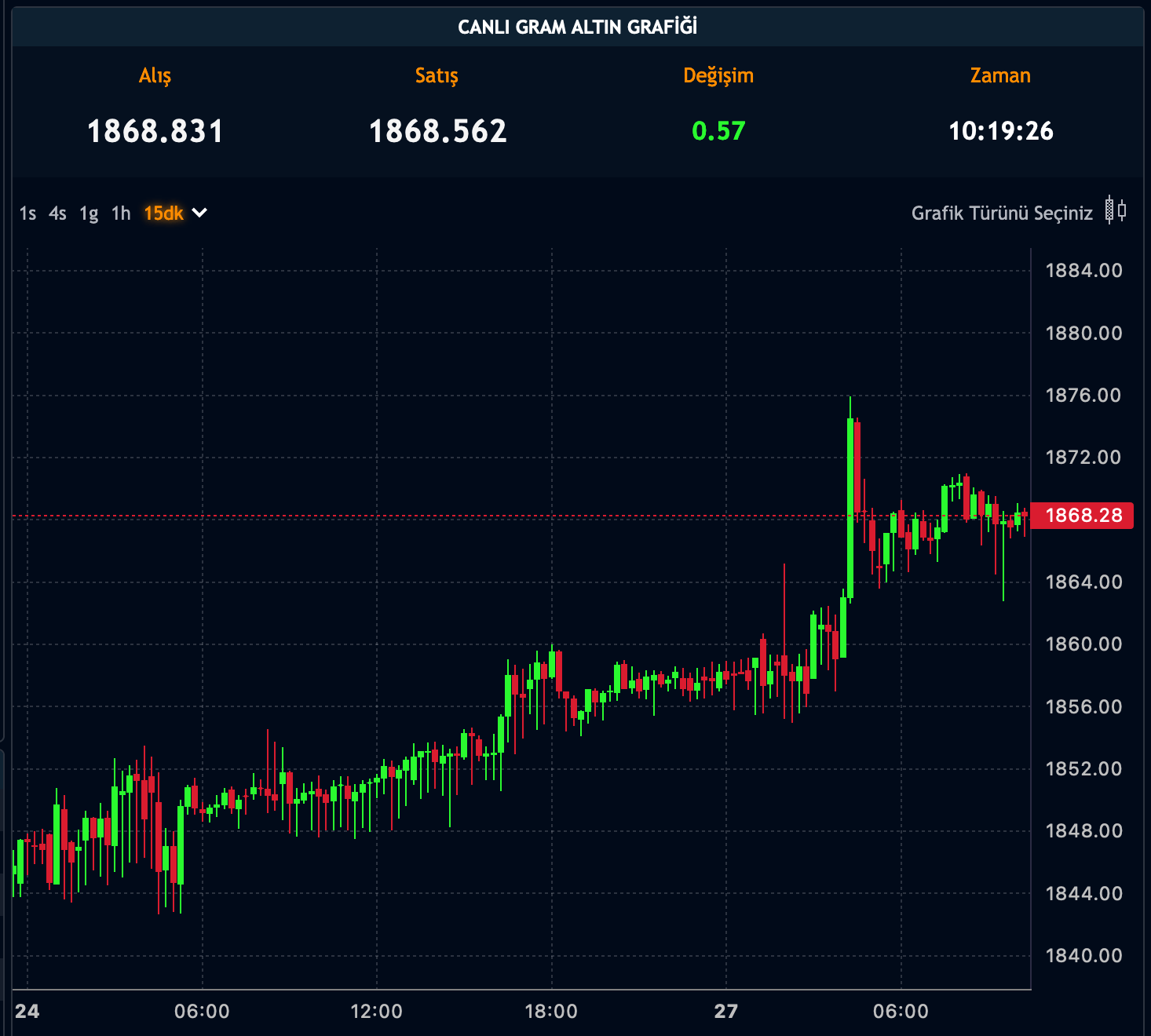Click the Alış price value 1868.831
This screenshot has width=1151, height=1036.
click(155, 131)
